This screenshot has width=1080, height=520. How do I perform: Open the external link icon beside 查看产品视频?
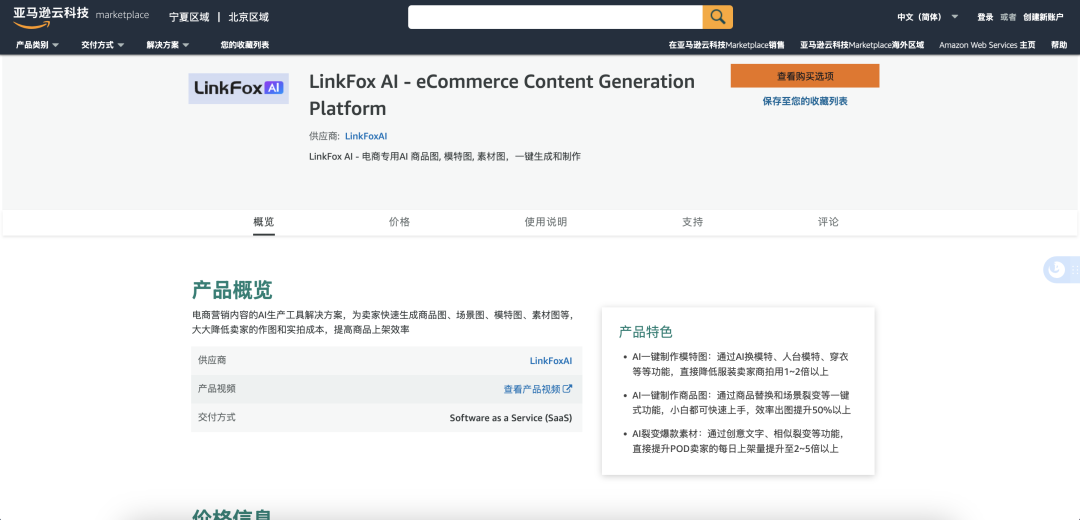568,388
